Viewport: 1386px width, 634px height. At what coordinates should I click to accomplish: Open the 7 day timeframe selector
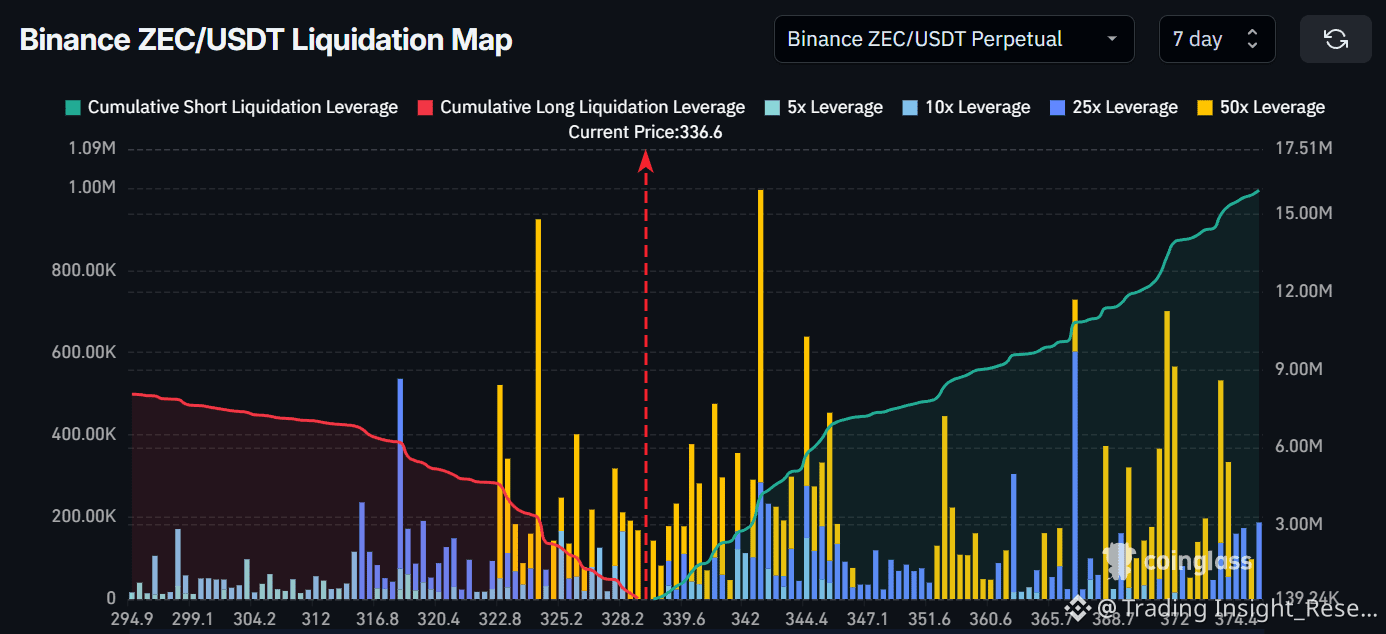point(1216,40)
